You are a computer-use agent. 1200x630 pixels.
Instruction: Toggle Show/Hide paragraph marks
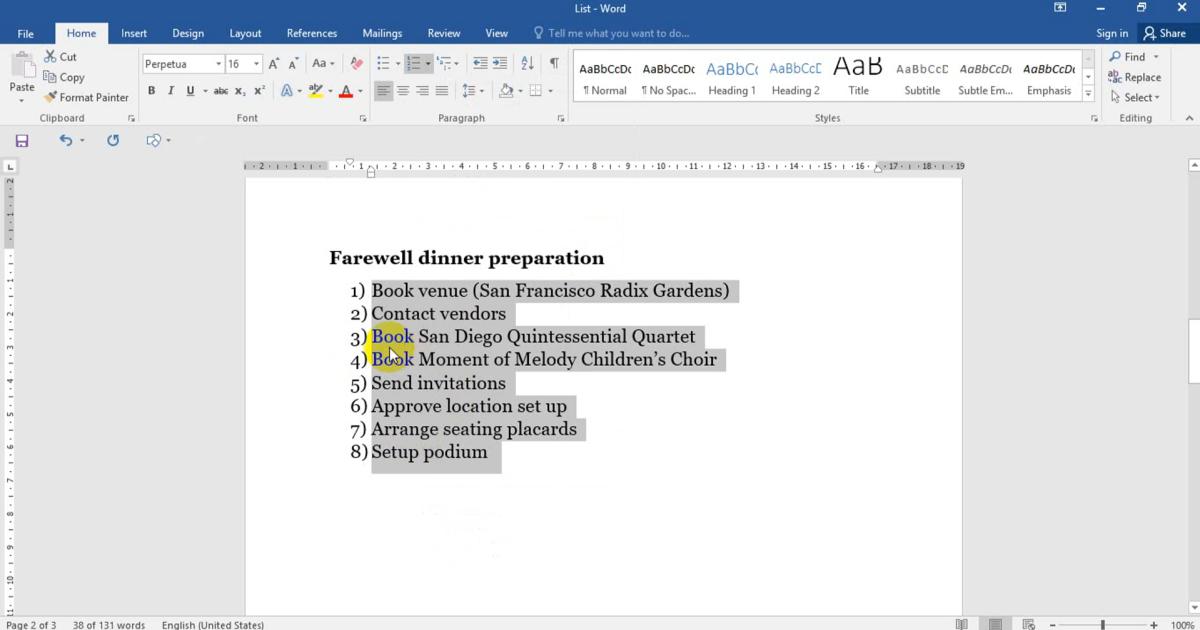pyautogui.click(x=554, y=63)
